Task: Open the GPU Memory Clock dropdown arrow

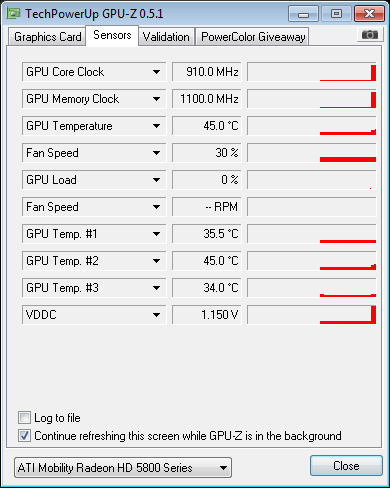Action: 156,99
